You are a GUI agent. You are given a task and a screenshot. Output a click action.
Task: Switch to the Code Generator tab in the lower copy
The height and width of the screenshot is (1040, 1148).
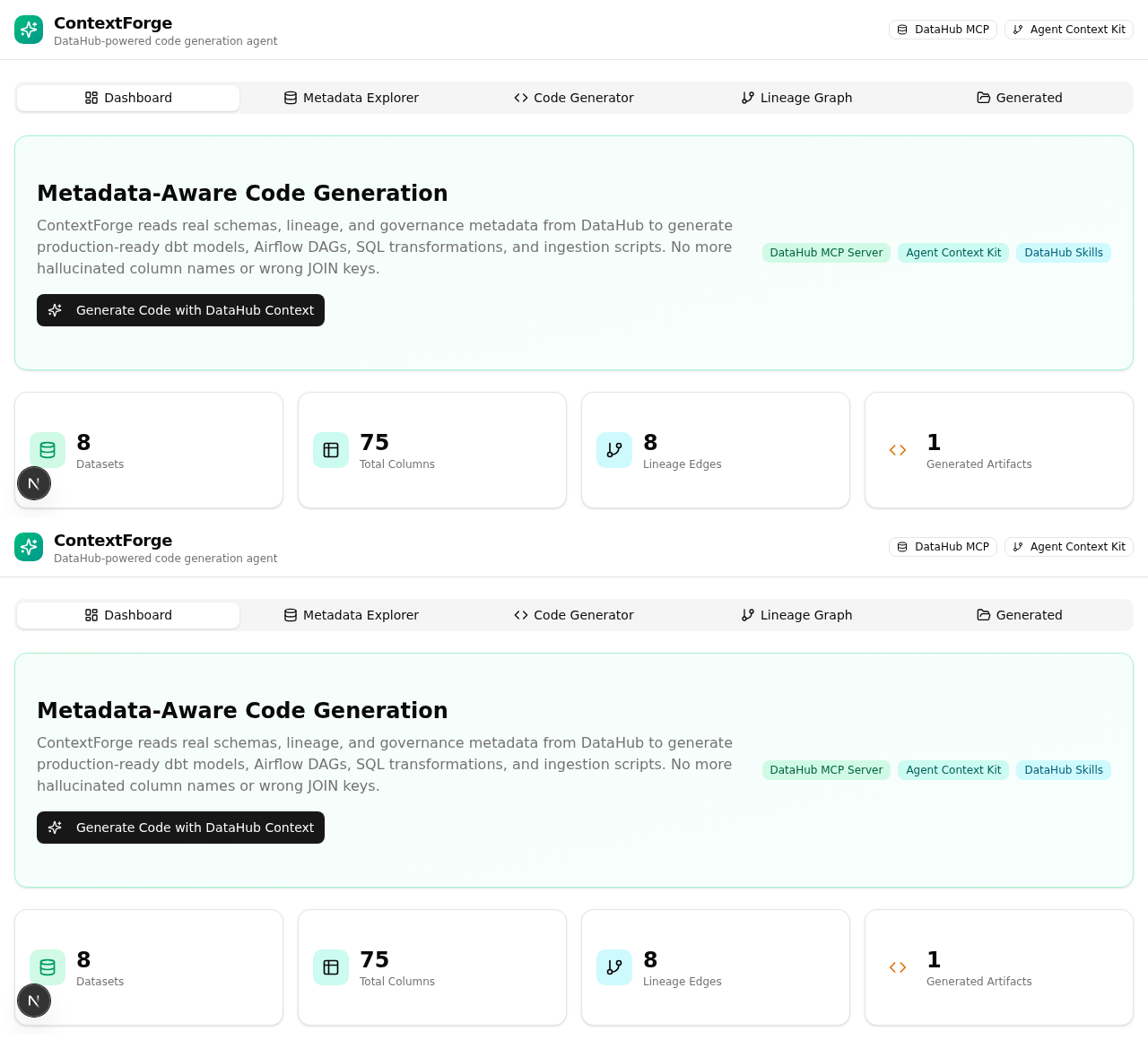[574, 615]
